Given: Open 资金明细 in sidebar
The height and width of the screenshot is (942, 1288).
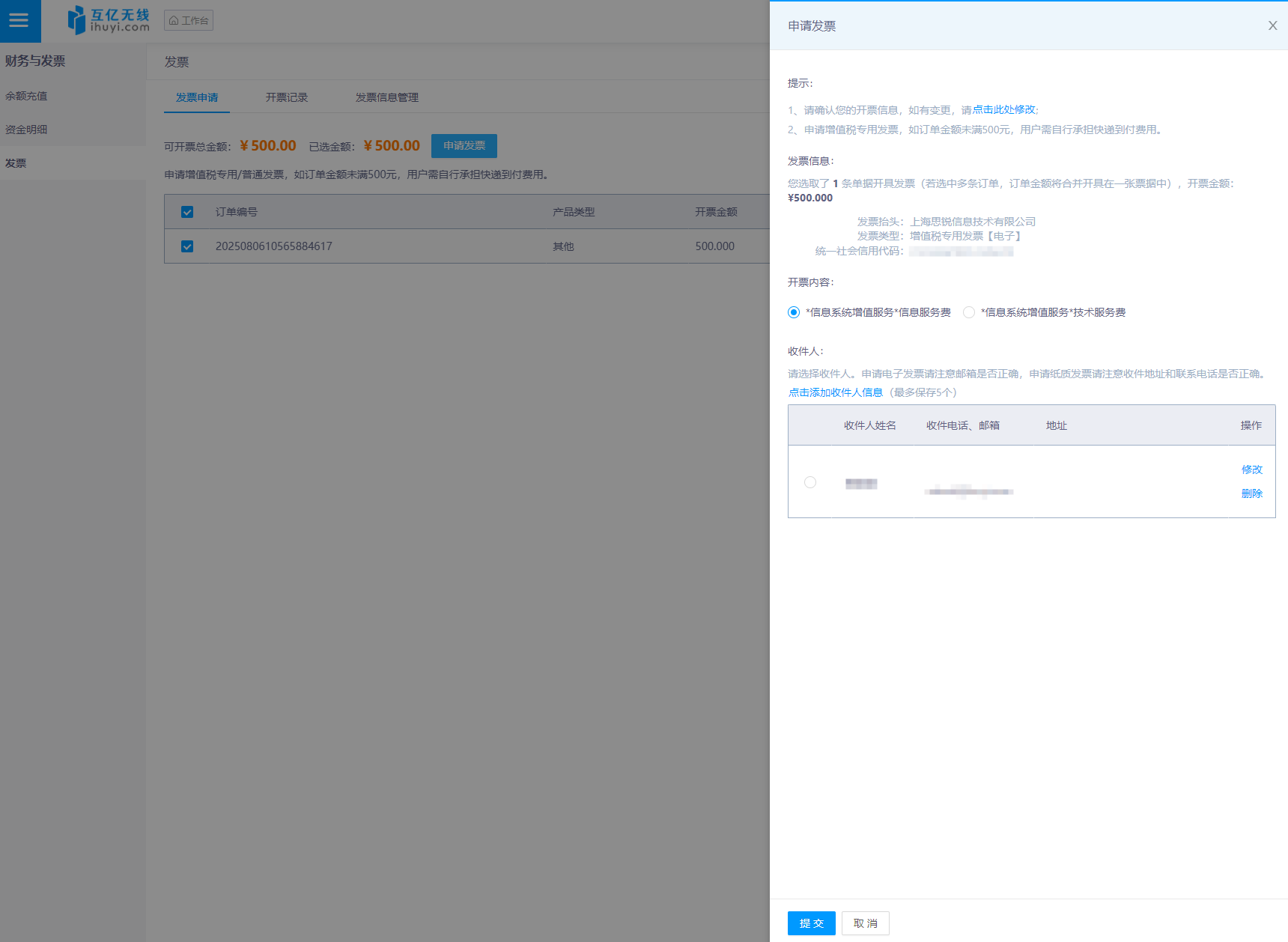Looking at the screenshot, I should (x=26, y=130).
